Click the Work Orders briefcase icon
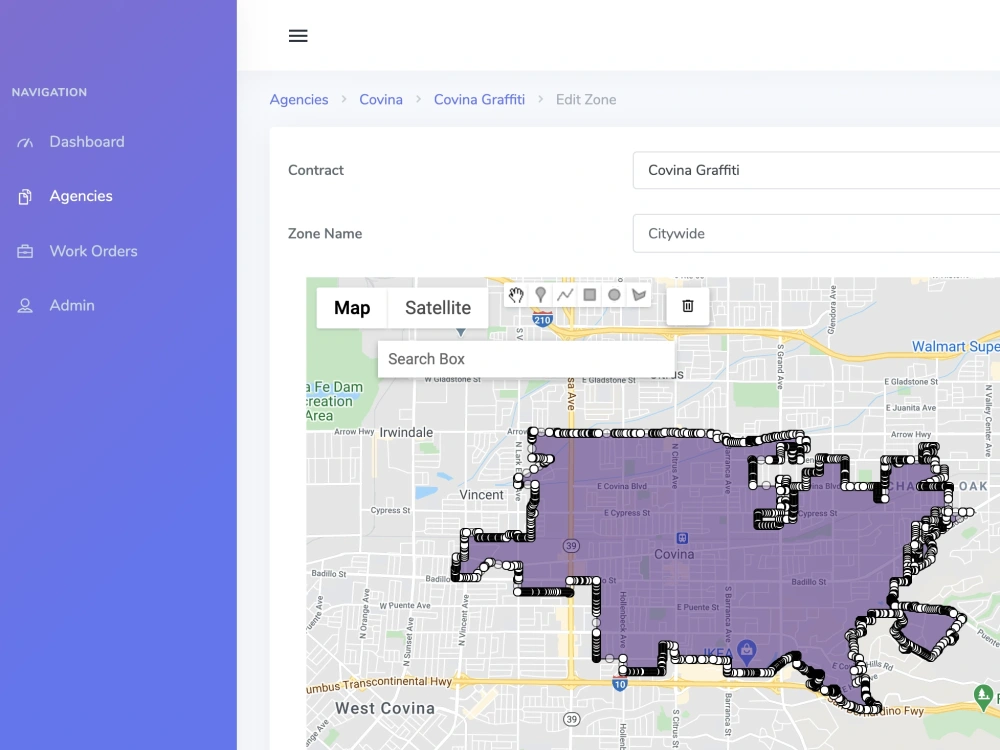 point(25,251)
